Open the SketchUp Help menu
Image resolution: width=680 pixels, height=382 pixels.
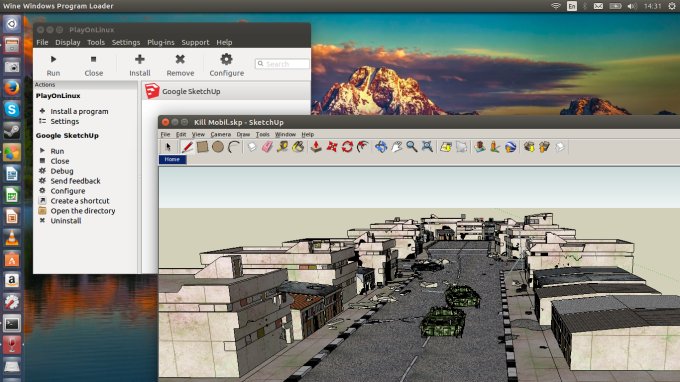tap(307, 134)
